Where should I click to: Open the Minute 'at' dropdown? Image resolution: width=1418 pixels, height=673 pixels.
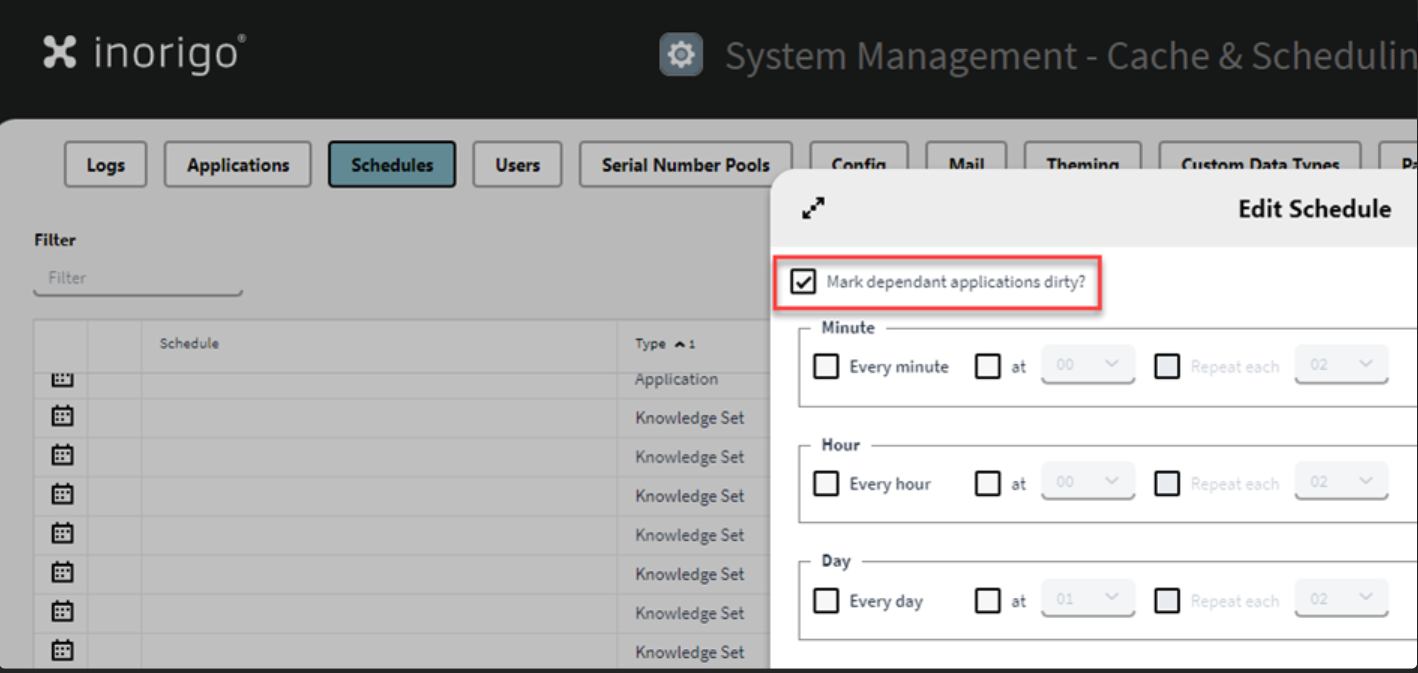pos(1087,365)
